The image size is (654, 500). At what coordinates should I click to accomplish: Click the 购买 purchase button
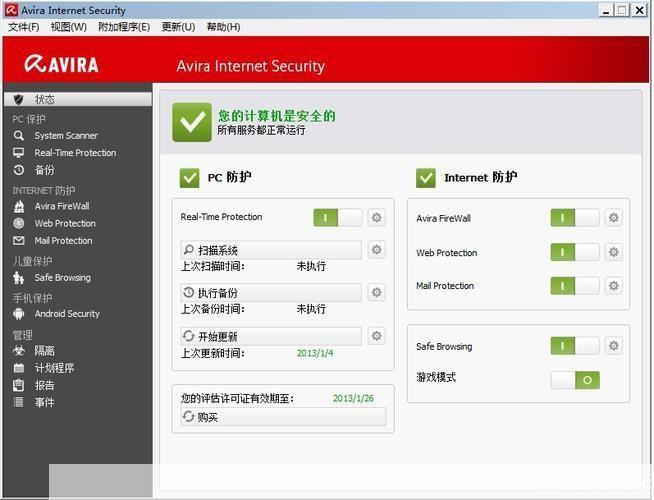coord(283,417)
